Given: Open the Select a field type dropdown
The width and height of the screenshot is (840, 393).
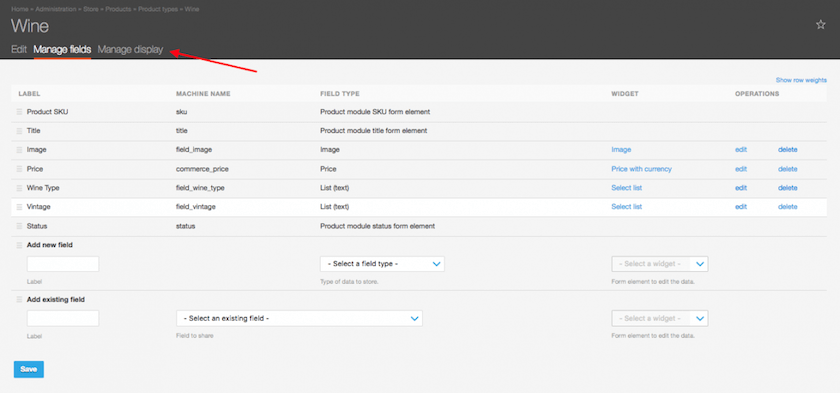Looking at the screenshot, I should click(382, 264).
